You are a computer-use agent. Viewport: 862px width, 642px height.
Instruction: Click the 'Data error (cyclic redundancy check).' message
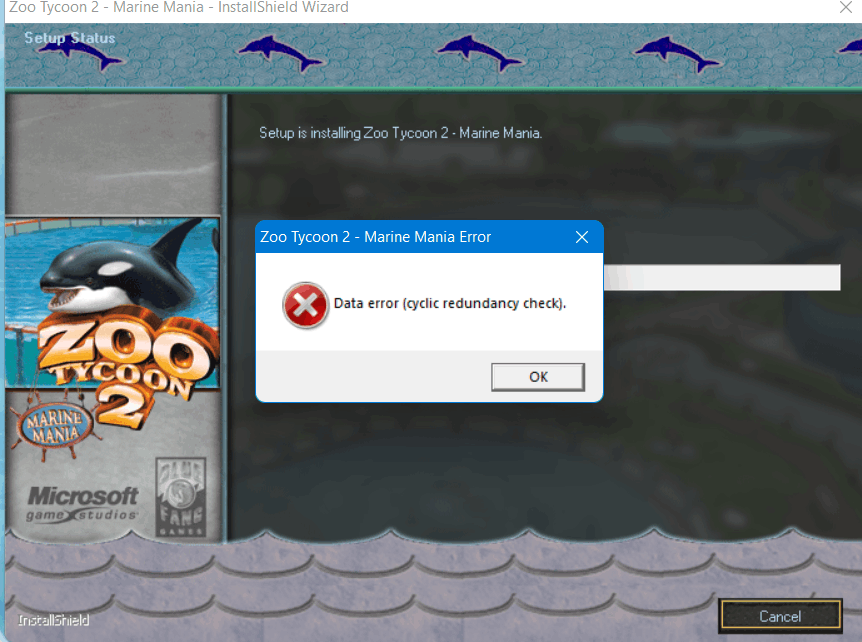pyautogui.click(x=450, y=303)
